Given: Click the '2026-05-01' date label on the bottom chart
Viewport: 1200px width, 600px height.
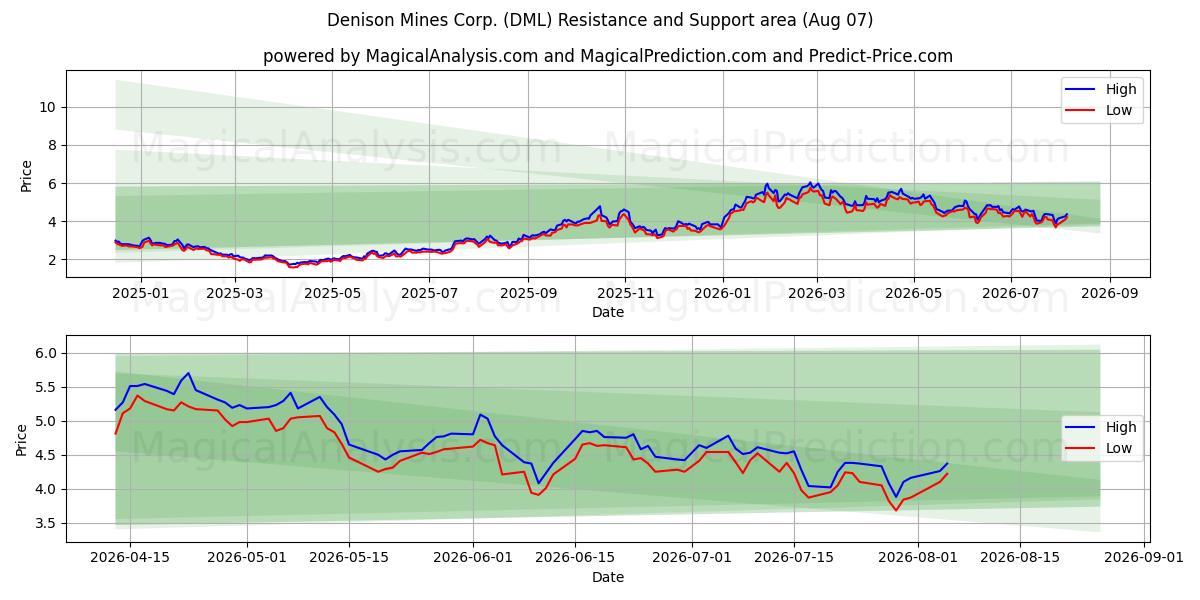Looking at the screenshot, I should point(246,559).
